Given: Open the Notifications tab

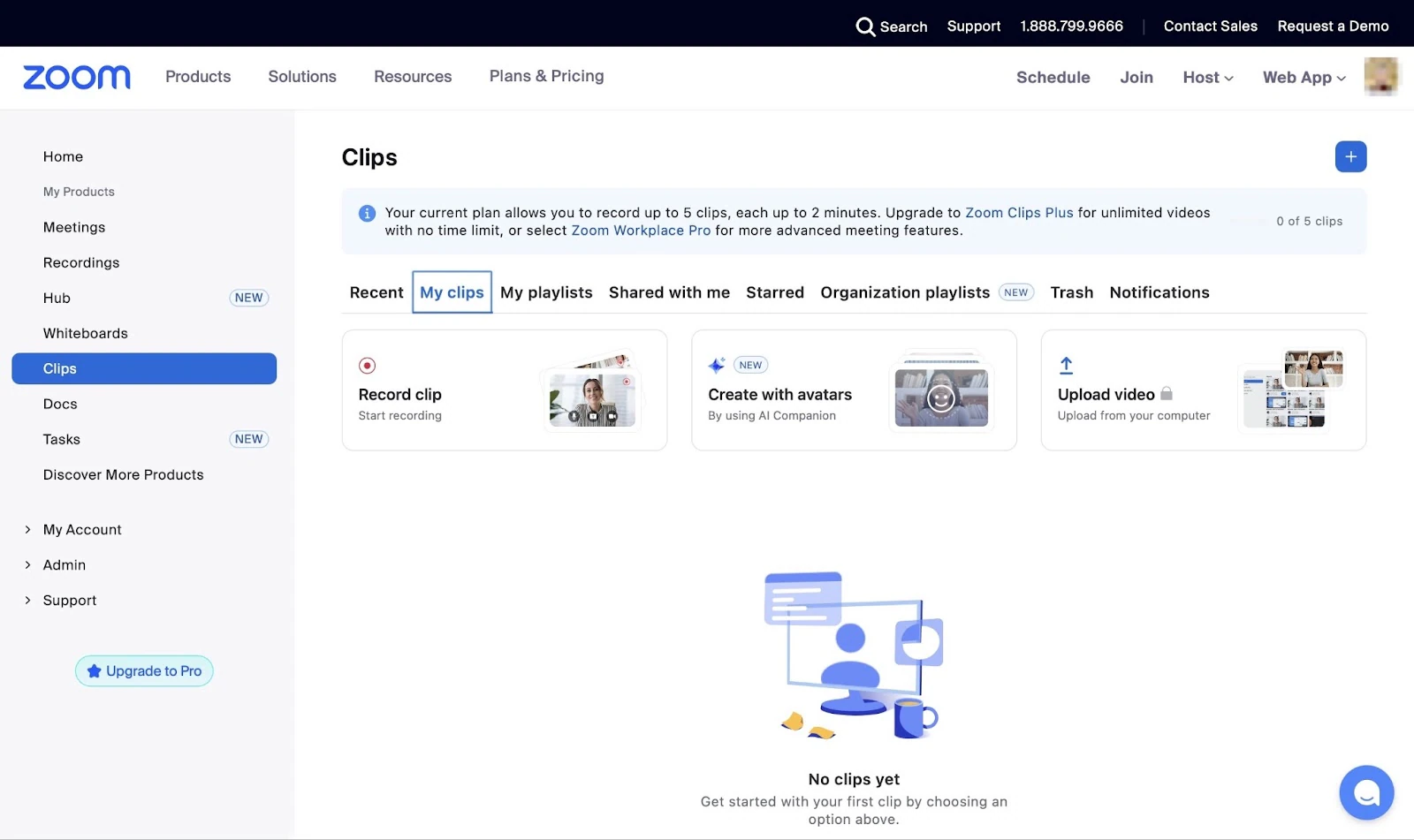Looking at the screenshot, I should pyautogui.click(x=1159, y=292).
